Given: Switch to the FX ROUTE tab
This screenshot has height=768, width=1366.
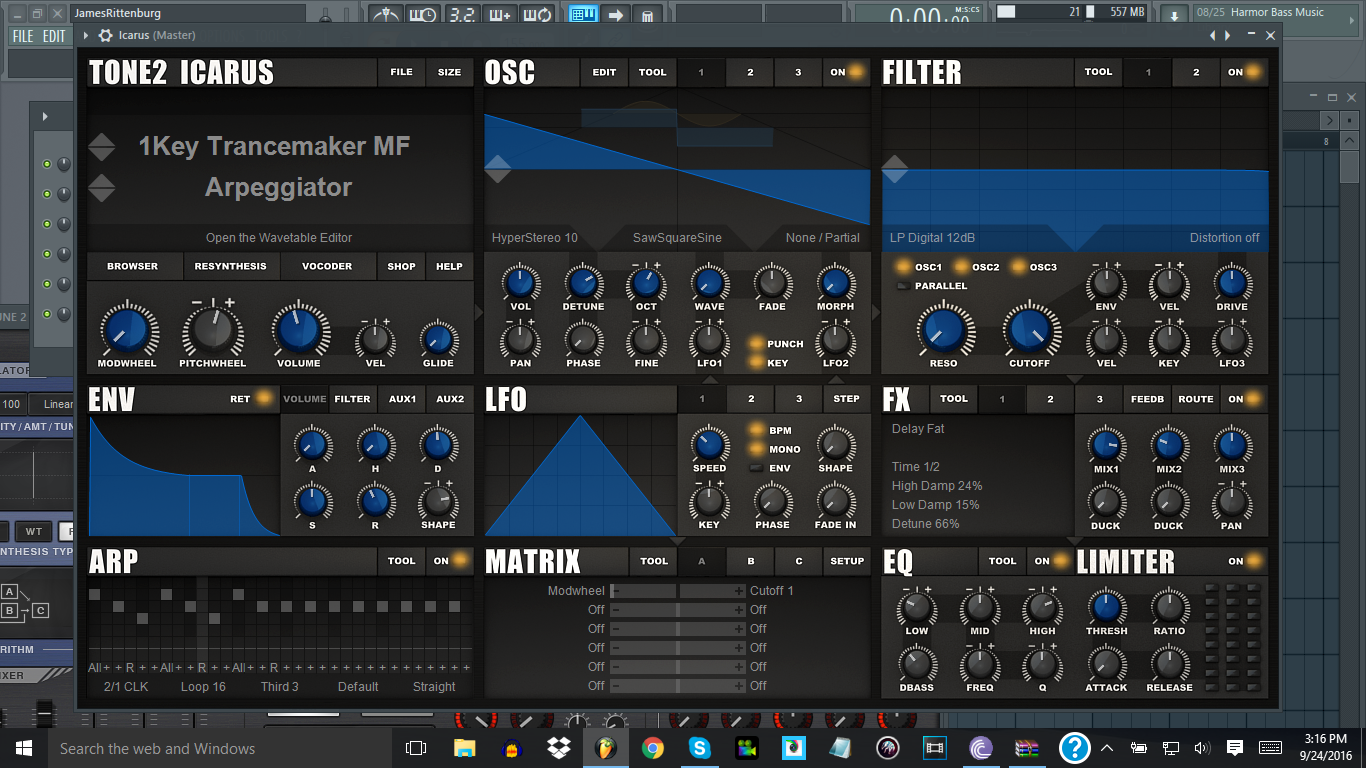Looking at the screenshot, I should point(1196,399).
